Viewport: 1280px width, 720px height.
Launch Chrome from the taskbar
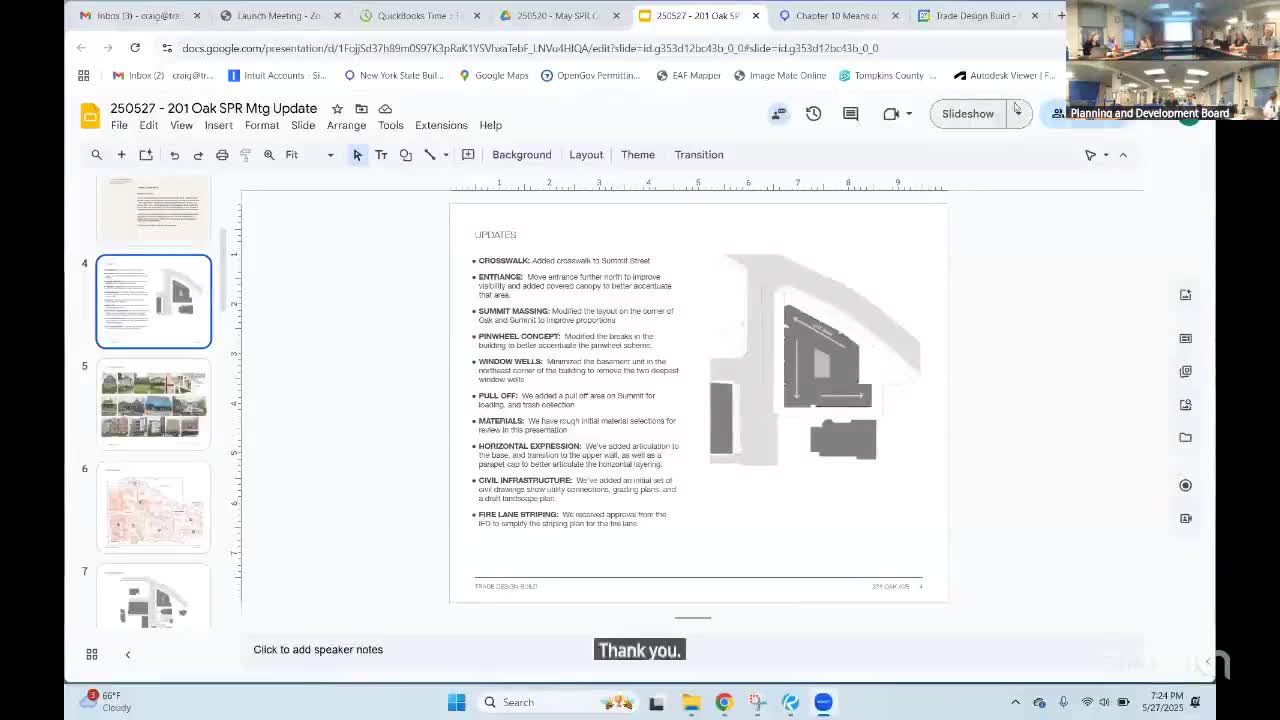point(724,702)
